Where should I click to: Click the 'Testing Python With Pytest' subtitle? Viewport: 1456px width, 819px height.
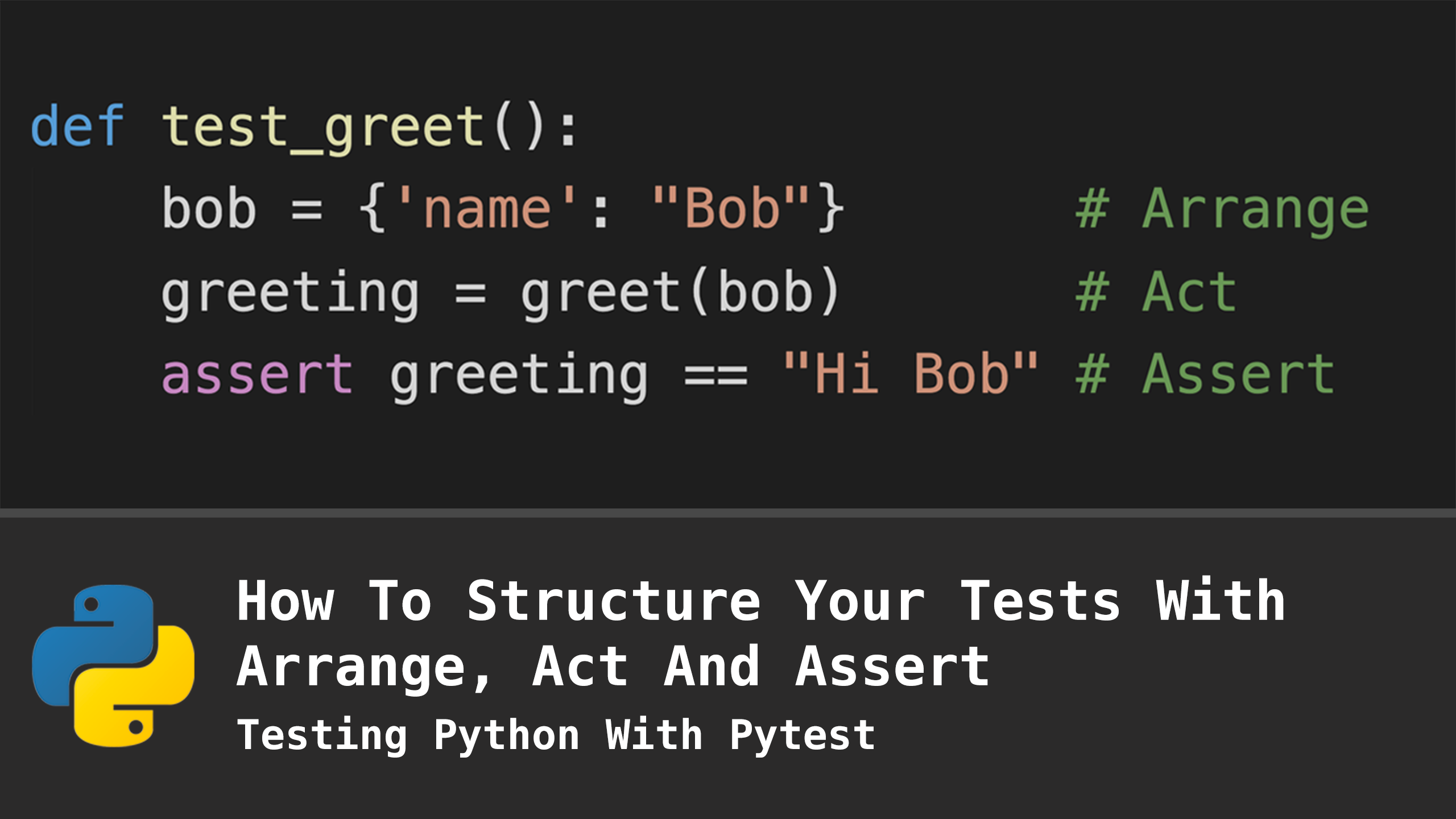coord(556,736)
